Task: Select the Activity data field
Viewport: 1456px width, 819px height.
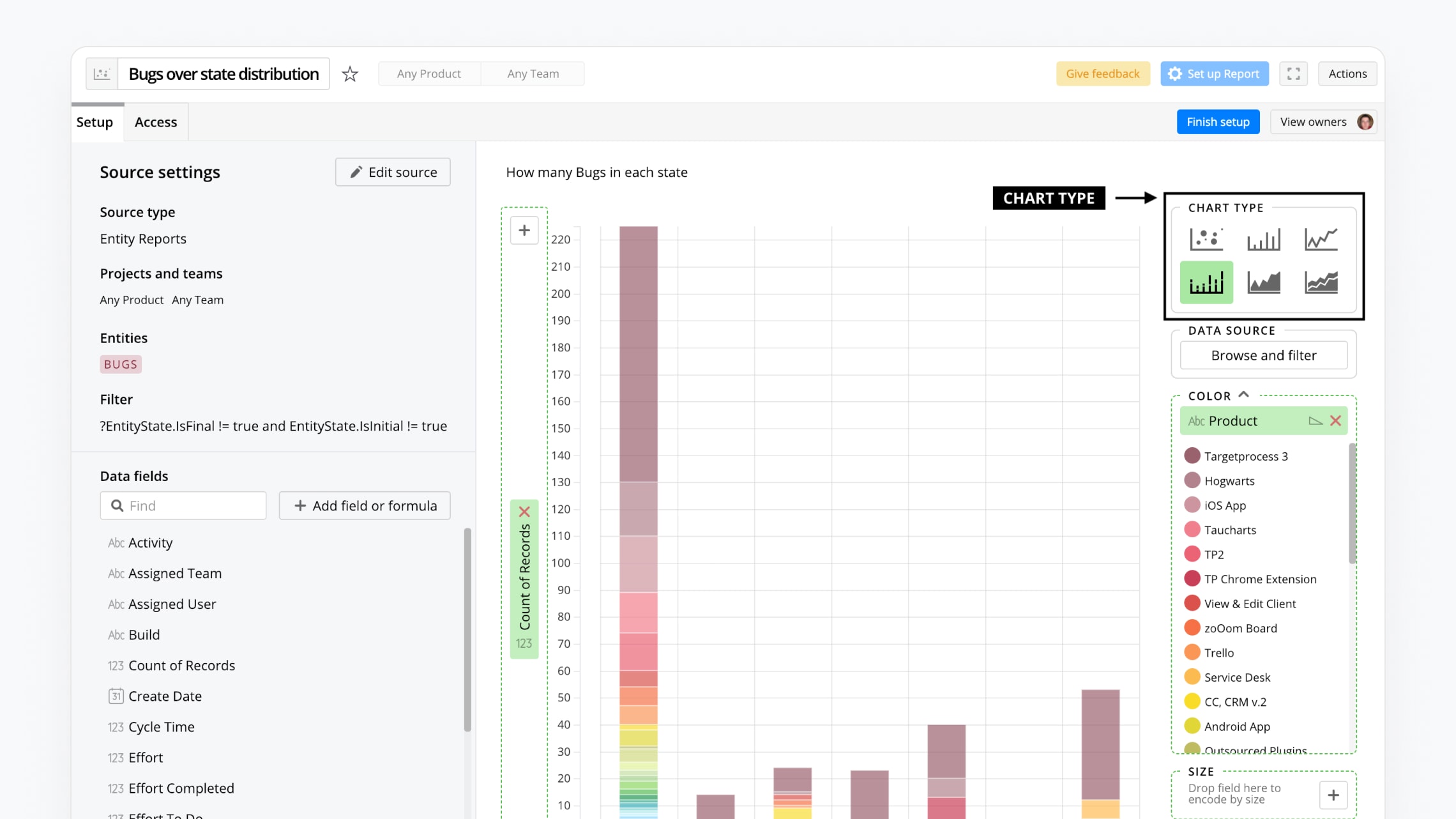Action: click(x=150, y=542)
